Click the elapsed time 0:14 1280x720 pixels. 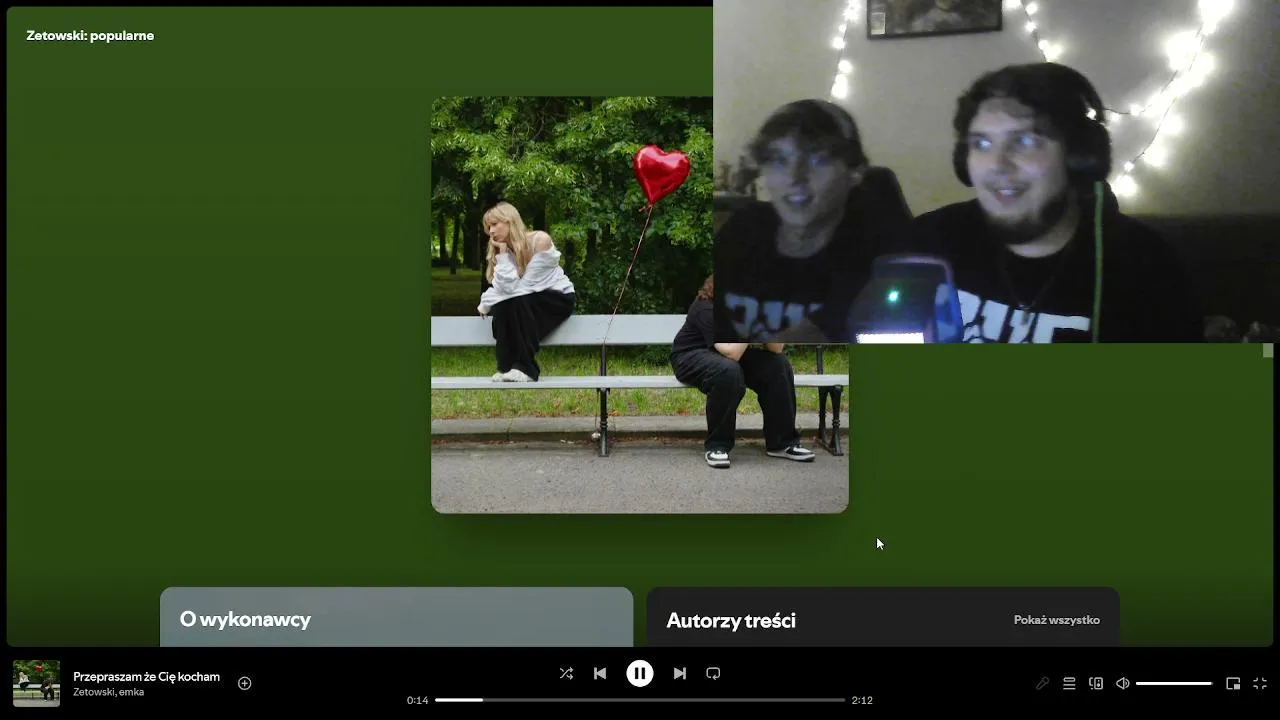417,700
